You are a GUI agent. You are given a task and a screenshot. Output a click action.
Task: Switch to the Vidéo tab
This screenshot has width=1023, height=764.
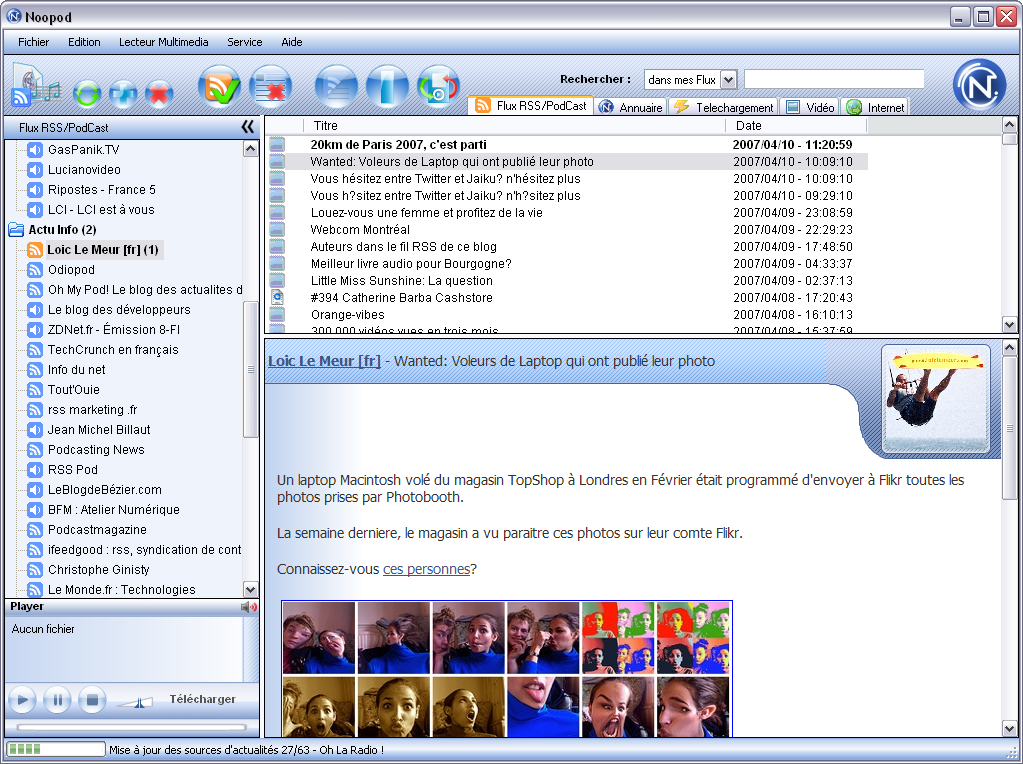pyautogui.click(x=810, y=107)
